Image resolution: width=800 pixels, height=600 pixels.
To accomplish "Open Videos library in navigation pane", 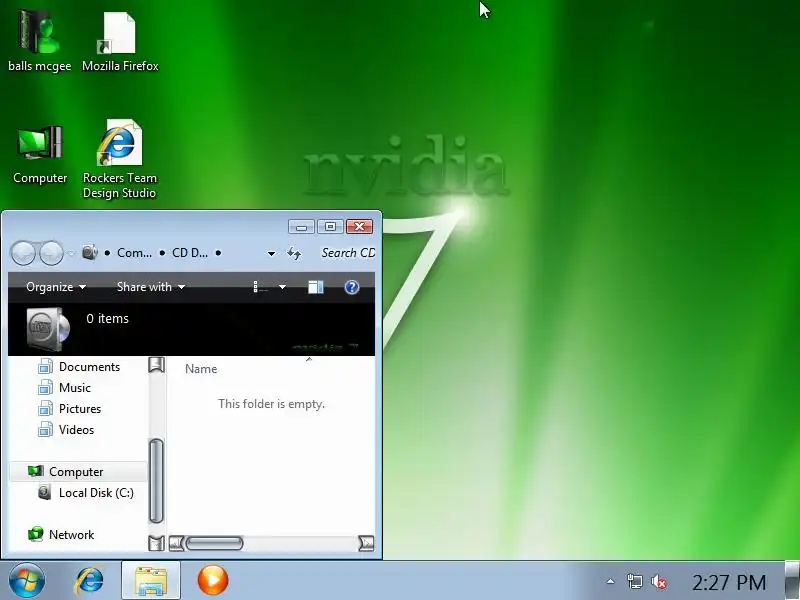I will point(76,430).
